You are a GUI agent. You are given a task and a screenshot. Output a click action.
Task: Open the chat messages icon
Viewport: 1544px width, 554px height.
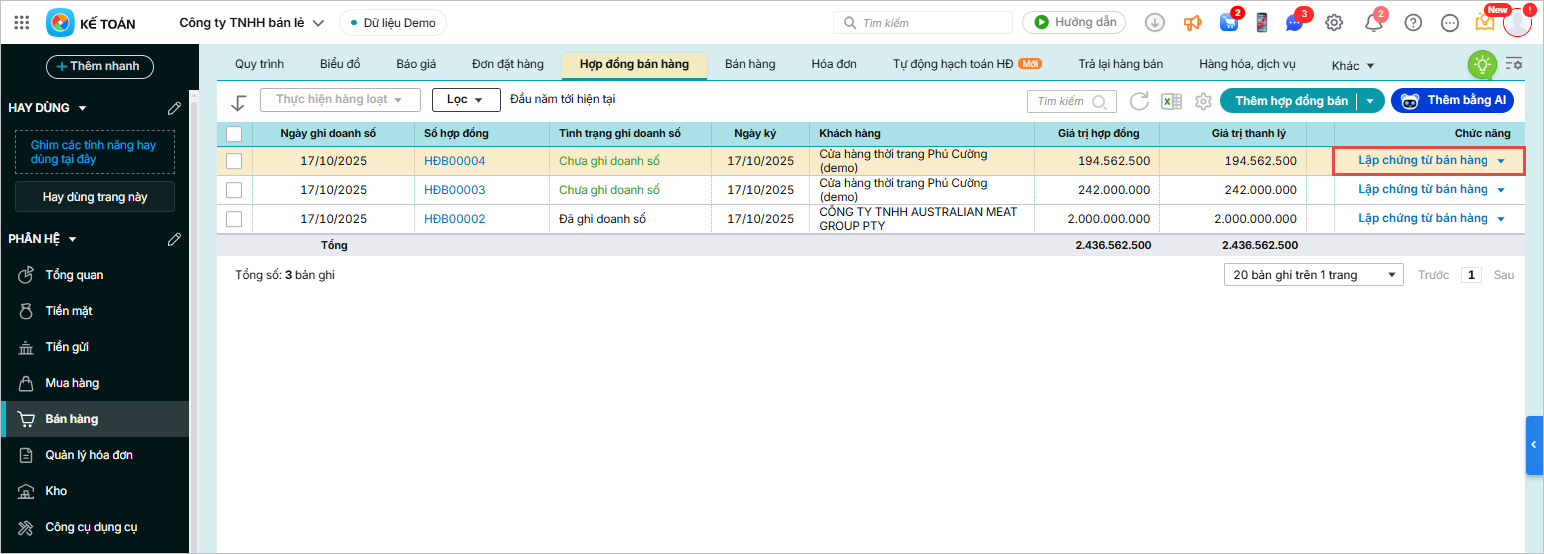1294,23
